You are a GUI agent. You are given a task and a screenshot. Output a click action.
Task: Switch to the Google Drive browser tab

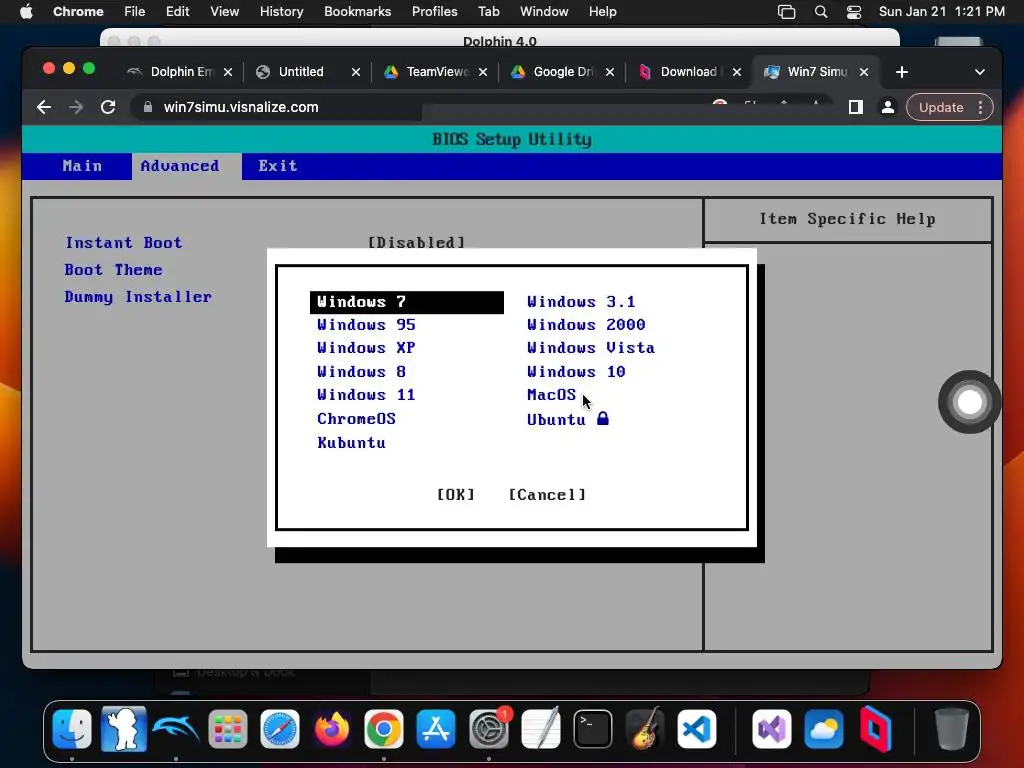coord(562,72)
